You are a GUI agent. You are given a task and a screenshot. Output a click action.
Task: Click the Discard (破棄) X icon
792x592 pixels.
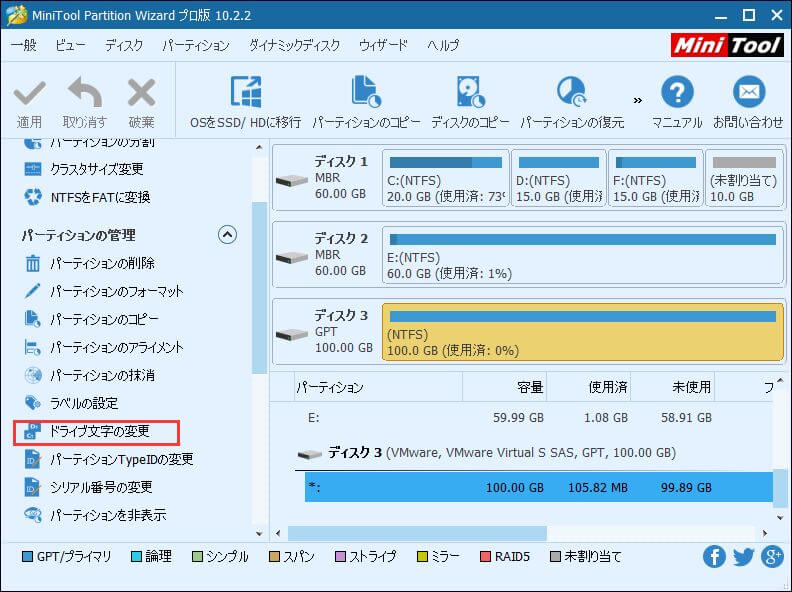[x=141, y=93]
